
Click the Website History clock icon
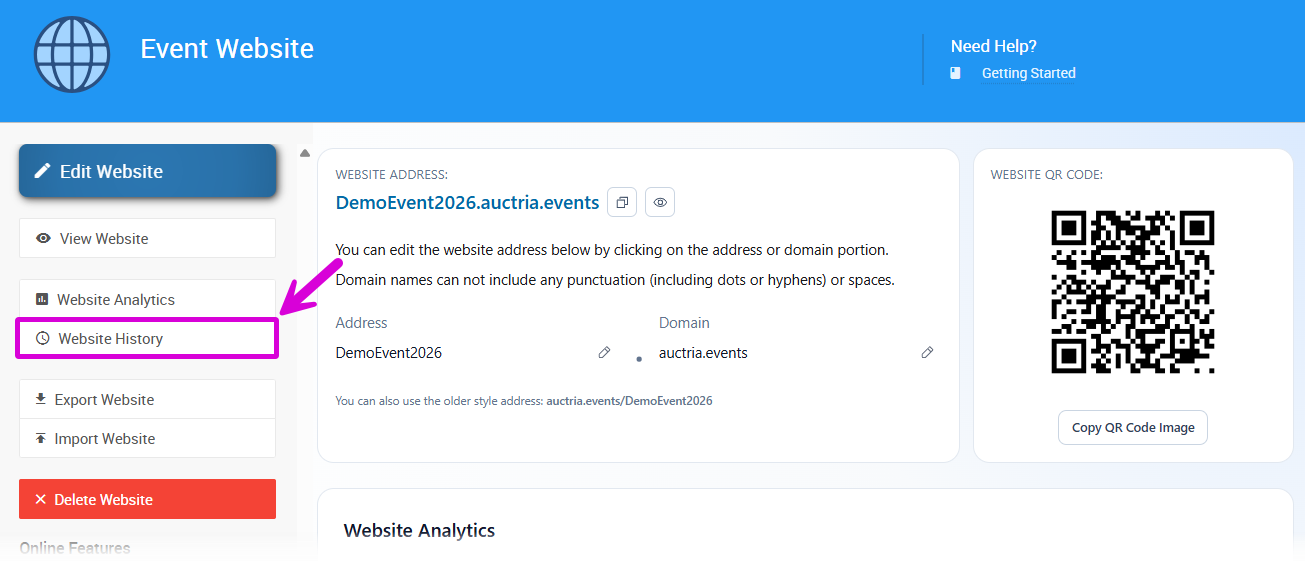click(42, 339)
